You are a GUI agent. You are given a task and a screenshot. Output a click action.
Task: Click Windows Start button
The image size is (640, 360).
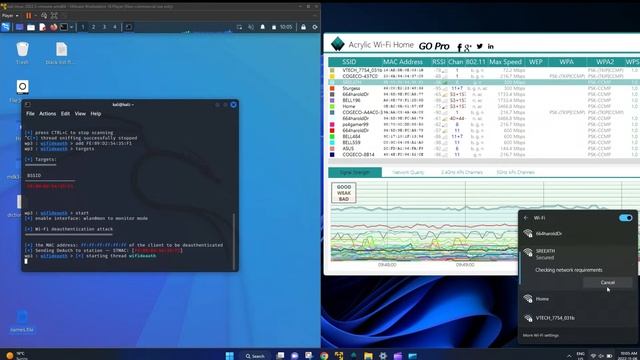coord(230,356)
